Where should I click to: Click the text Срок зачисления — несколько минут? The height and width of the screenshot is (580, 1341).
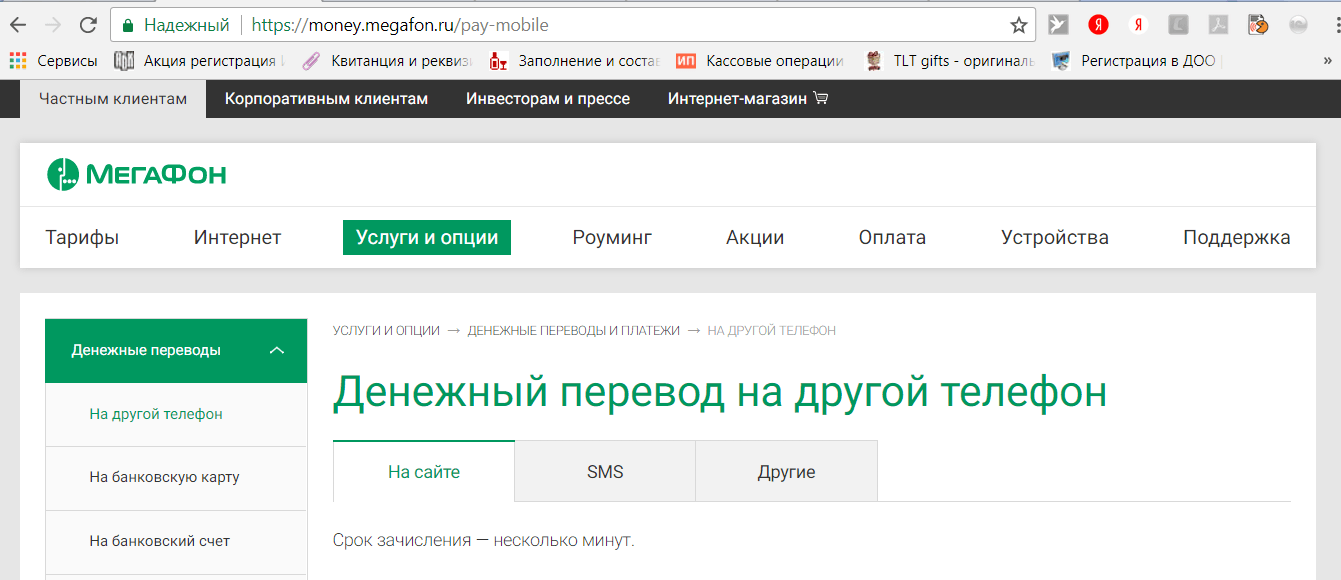pyautogui.click(x=484, y=541)
